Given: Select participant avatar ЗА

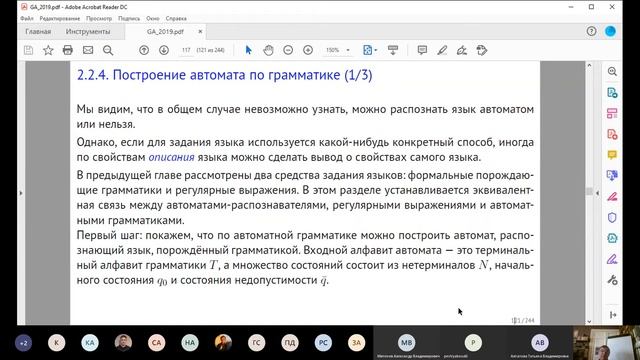Looking at the screenshot, I should coord(356,343).
